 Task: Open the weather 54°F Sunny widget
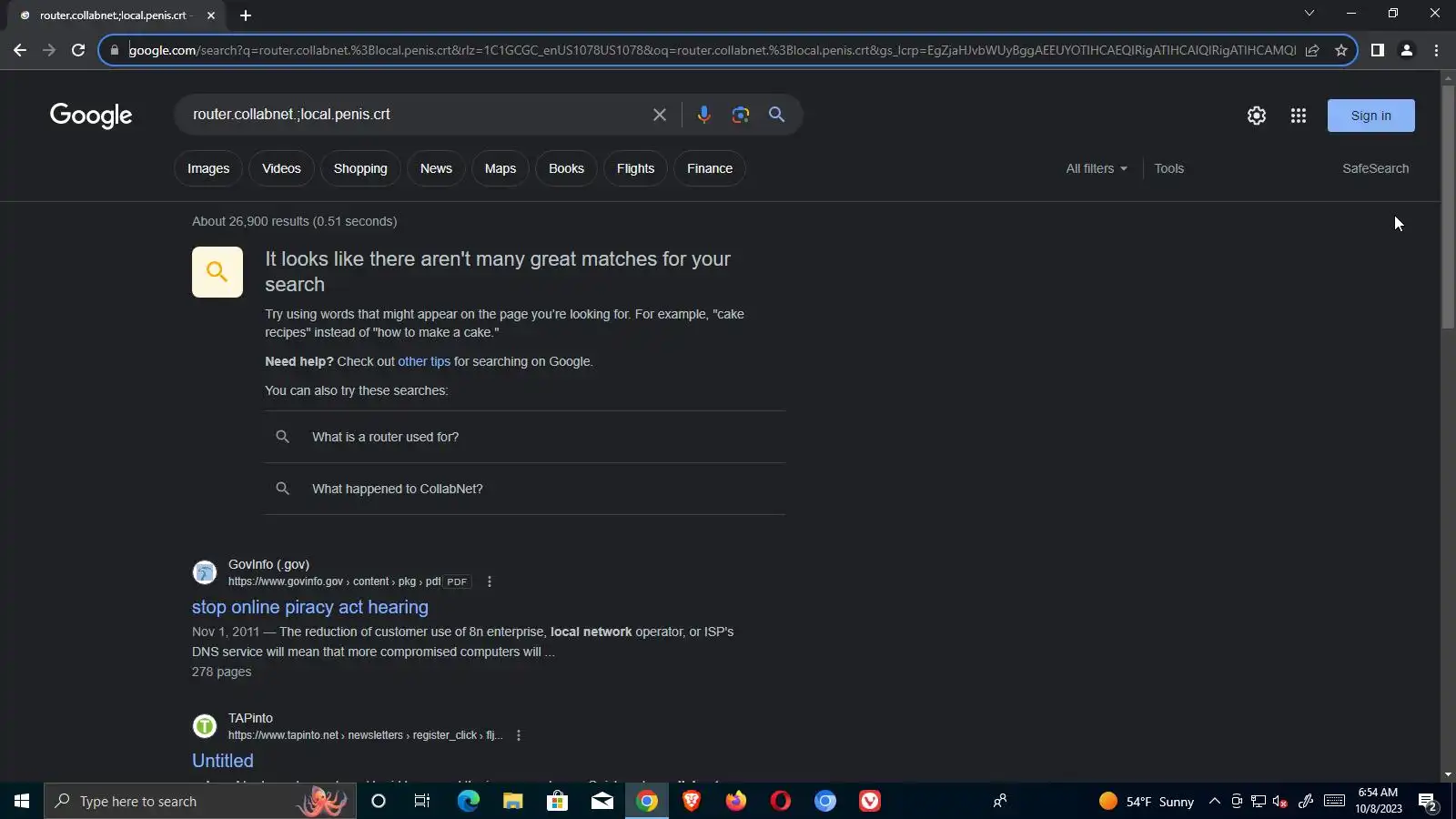tap(1147, 802)
